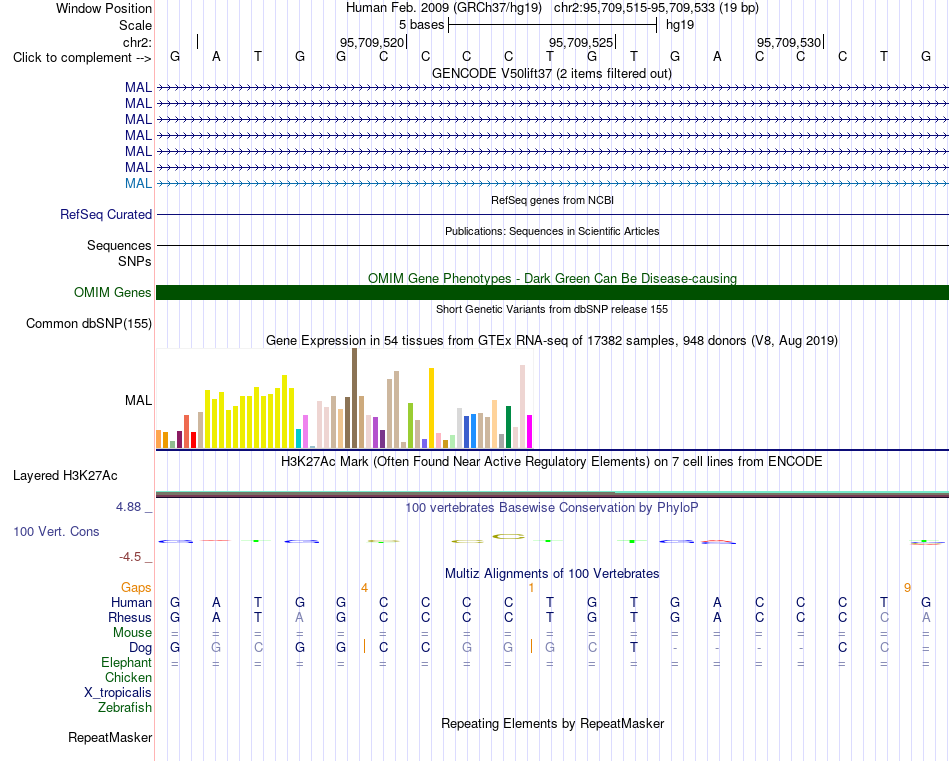Screen dimensions: 950x761
Task: Click the orange gap number 1
Action: [x=531, y=588]
